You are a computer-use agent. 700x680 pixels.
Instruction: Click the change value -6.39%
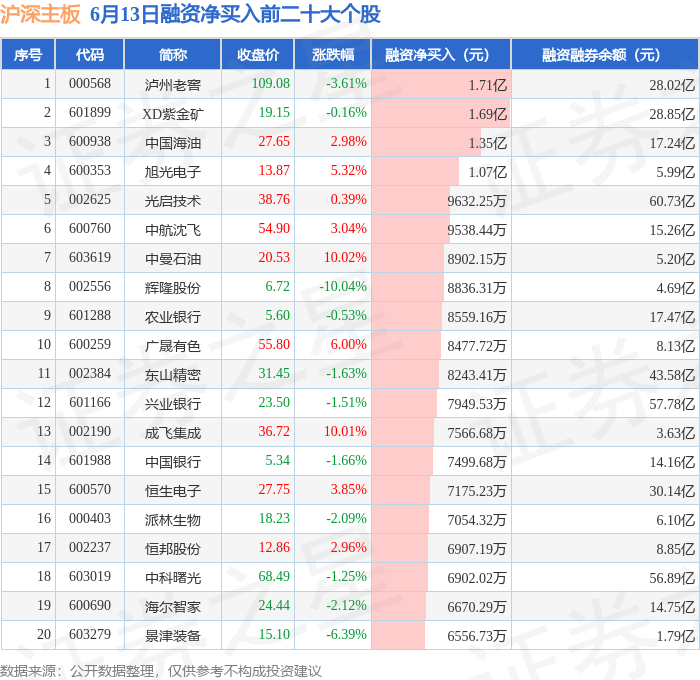(x=346, y=635)
